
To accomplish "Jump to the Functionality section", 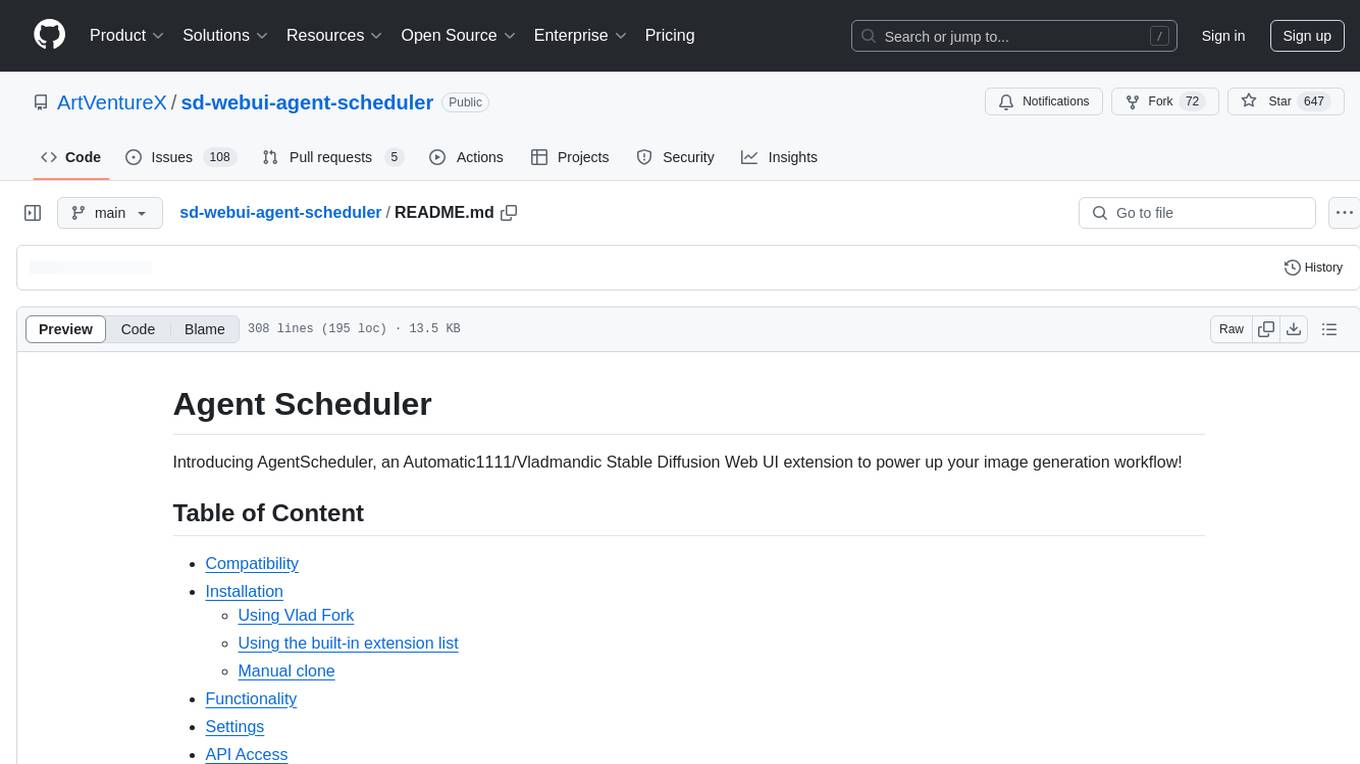I will pyautogui.click(x=251, y=698).
